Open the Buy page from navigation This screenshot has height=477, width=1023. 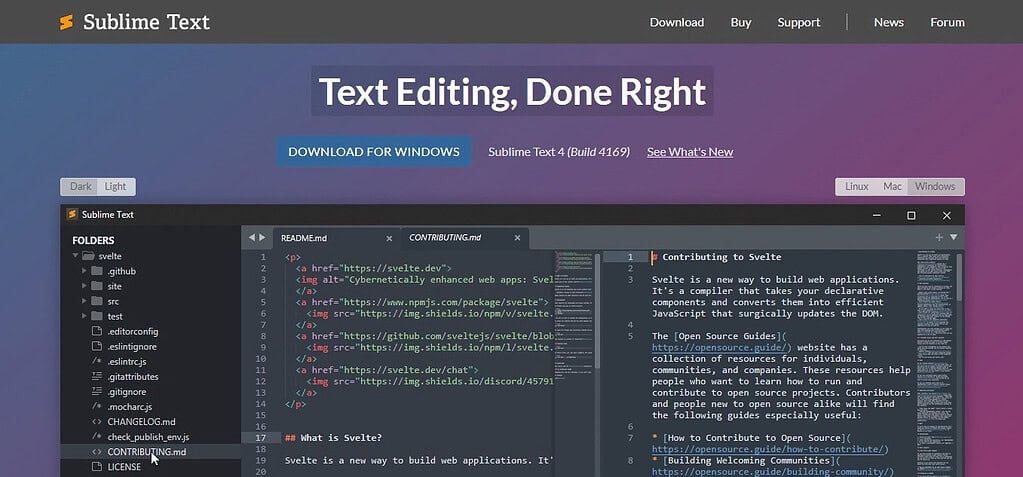coord(741,22)
